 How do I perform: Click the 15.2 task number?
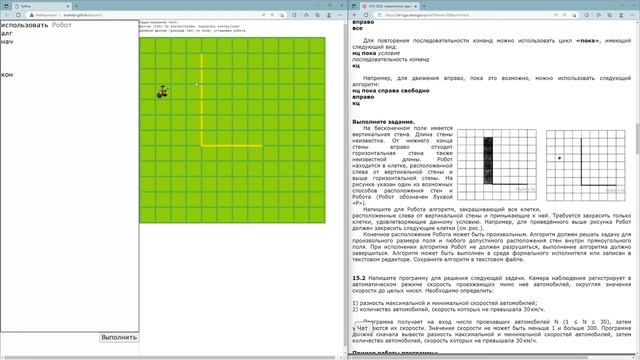point(359,278)
